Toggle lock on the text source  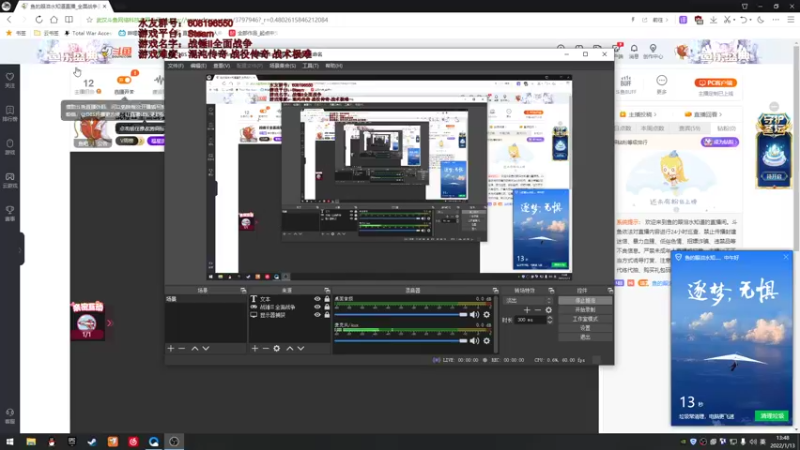[x=327, y=299]
